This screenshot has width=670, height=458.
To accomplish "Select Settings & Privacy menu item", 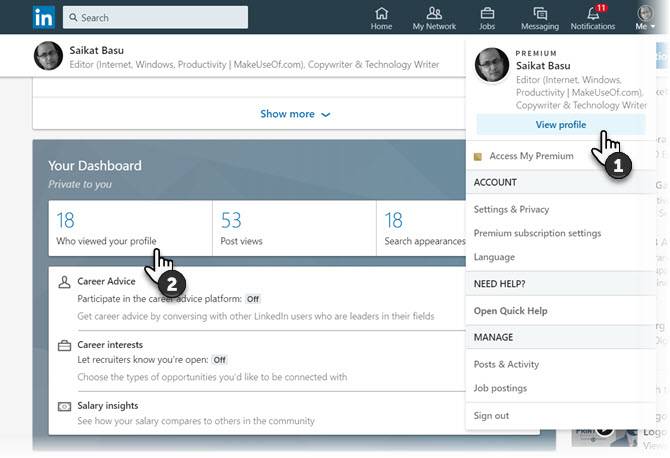I will pyautogui.click(x=511, y=209).
